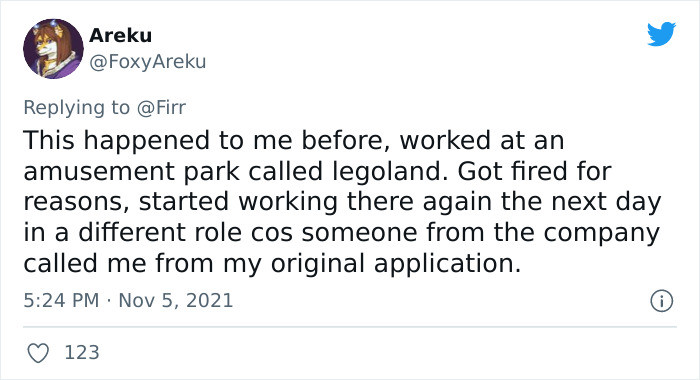Open the 5:24 PM timestamp
The height and width of the screenshot is (380, 700).
pyautogui.click(x=61, y=300)
